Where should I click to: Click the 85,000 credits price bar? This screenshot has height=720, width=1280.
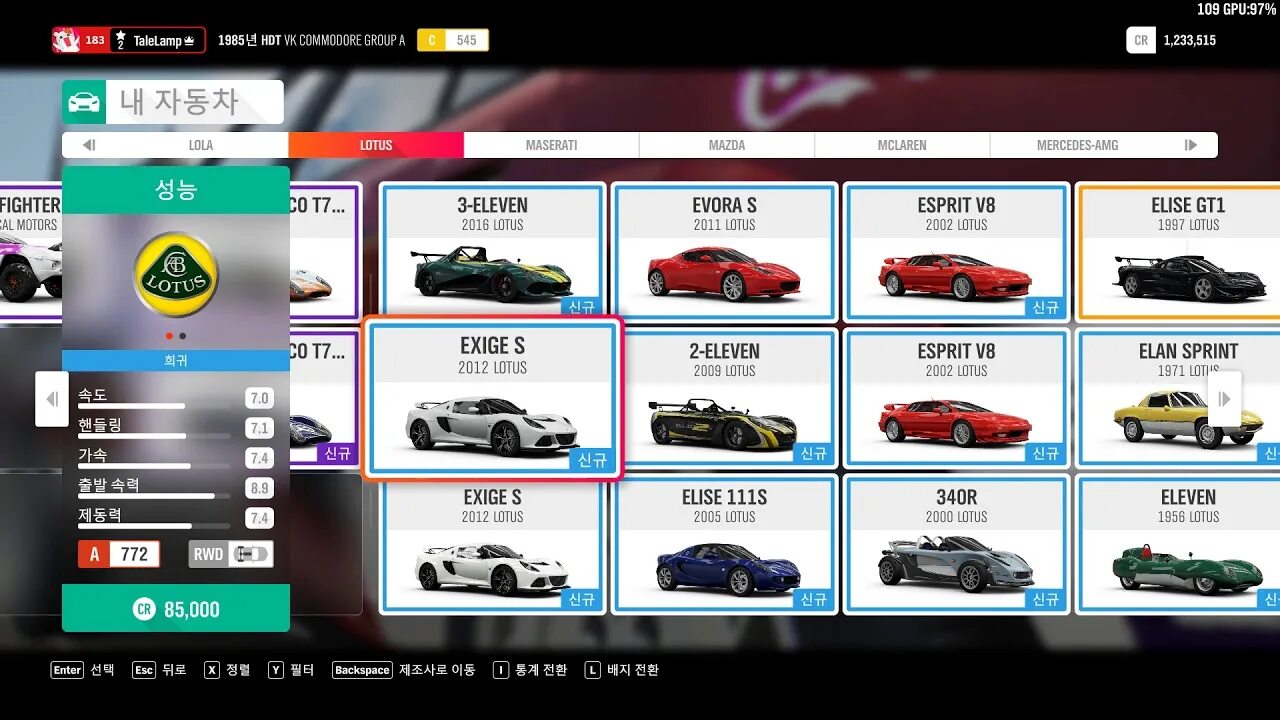176,609
